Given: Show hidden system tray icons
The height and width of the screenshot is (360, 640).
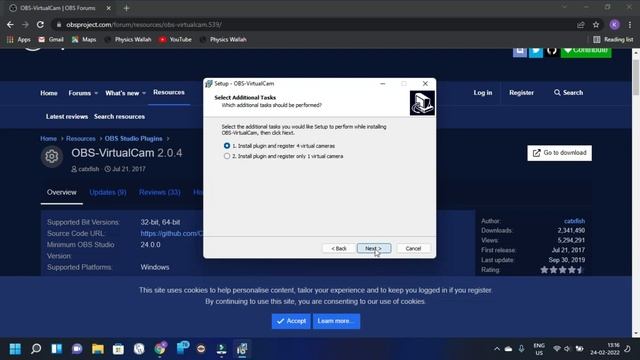Looking at the screenshot, I should [x=497, y=349].
